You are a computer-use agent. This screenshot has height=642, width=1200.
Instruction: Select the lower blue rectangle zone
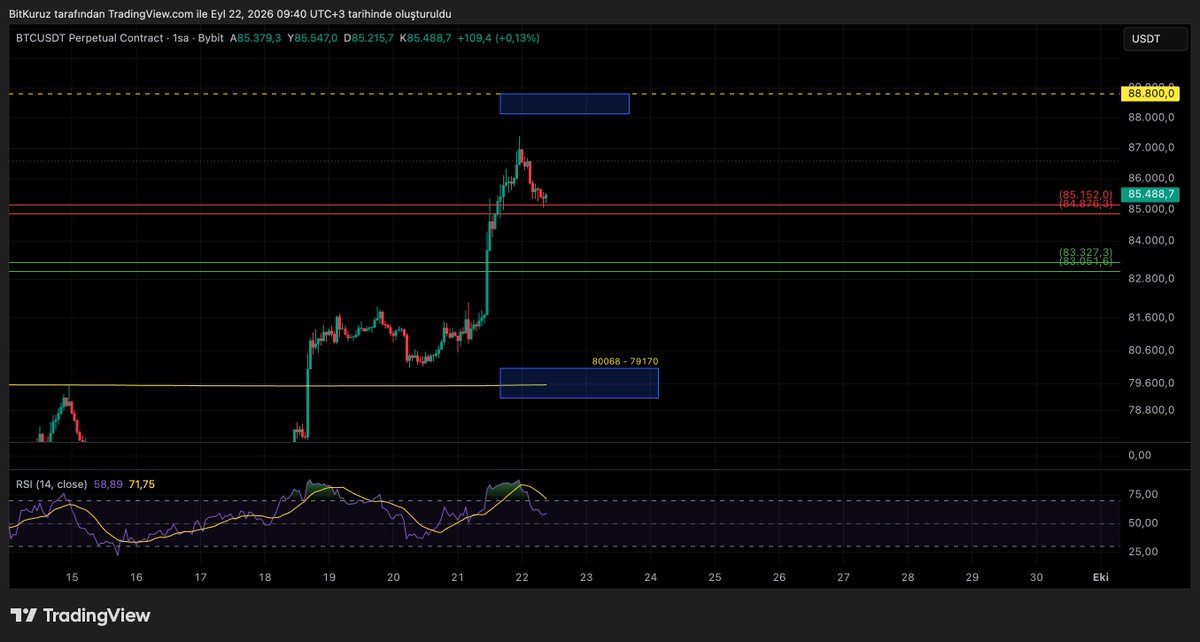point(579,383)
